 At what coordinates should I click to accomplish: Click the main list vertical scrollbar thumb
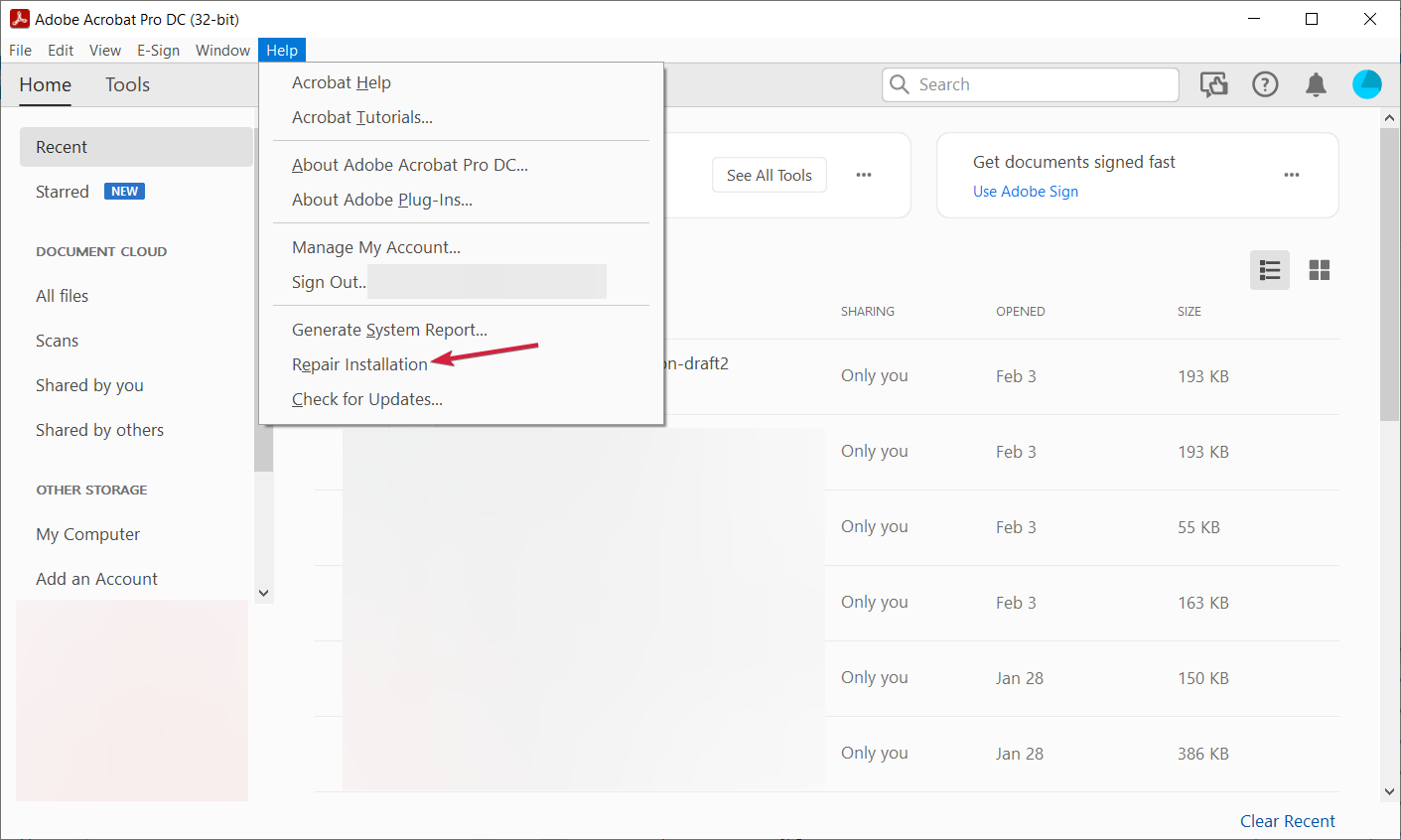tap(1389, 275)
